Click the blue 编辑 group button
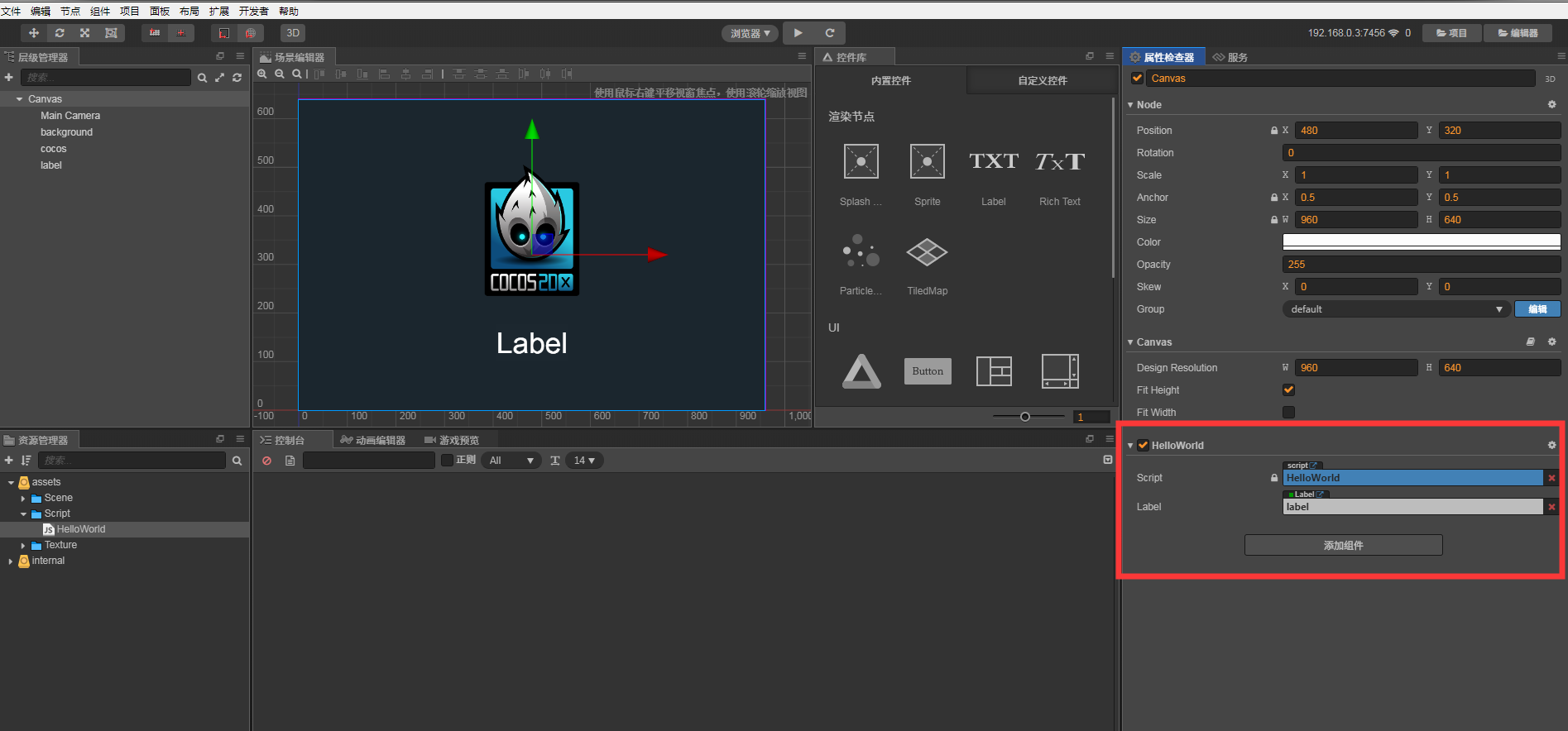Image resolution: width=1568 pixels, height=731 pixels. [1537, 309]
